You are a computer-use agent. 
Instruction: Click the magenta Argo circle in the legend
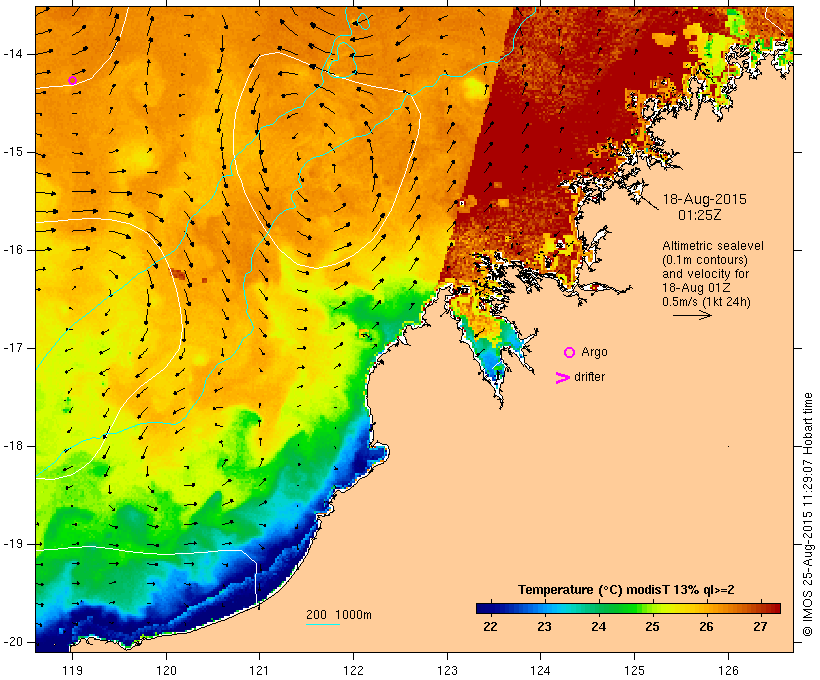570,353
